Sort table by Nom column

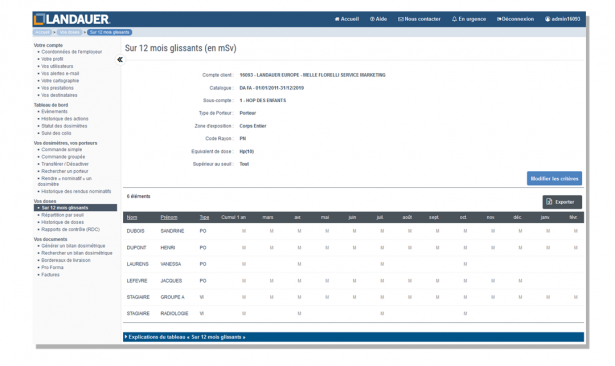(x=132, y=217)
